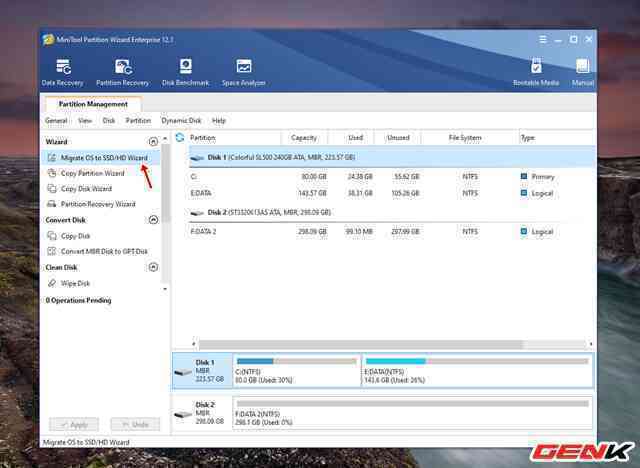640x468 pixels.
Task: Sort by the Used column header
Action: [355, 138]
